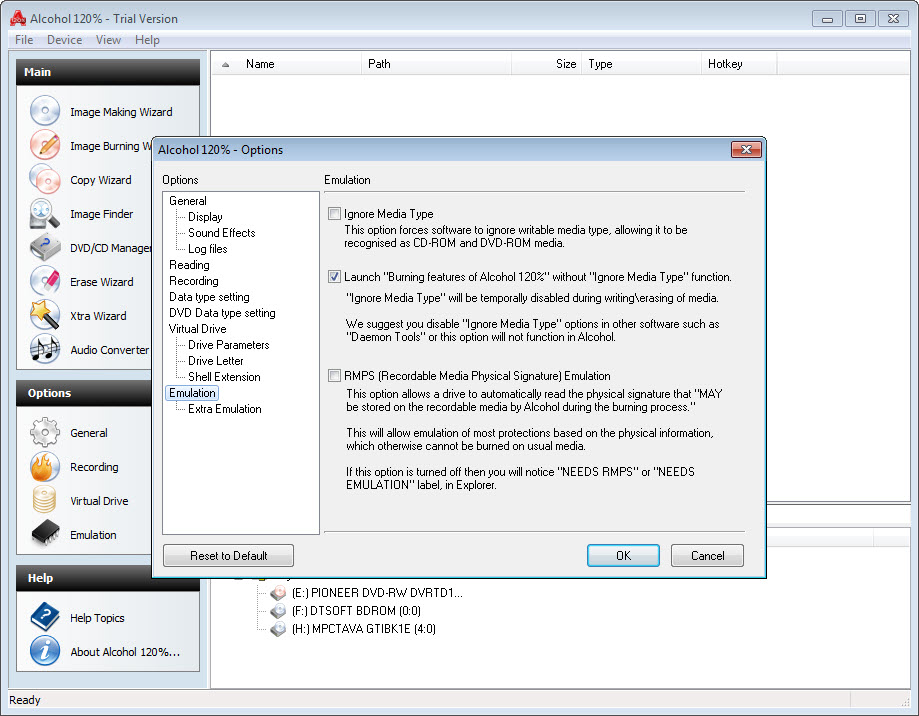This screenshot has width=919, height=716.
Task: Open Audio Converter music notes icon
Action: [x=45, y=349]
